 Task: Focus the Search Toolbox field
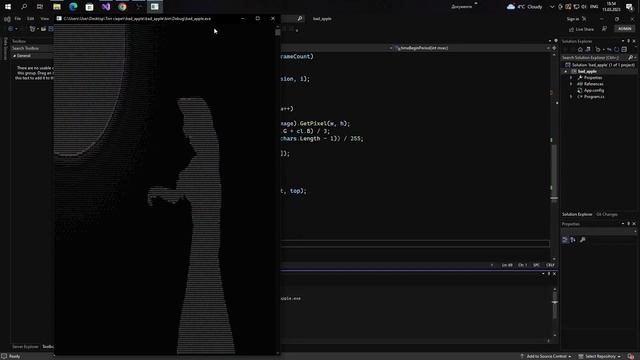32,48
